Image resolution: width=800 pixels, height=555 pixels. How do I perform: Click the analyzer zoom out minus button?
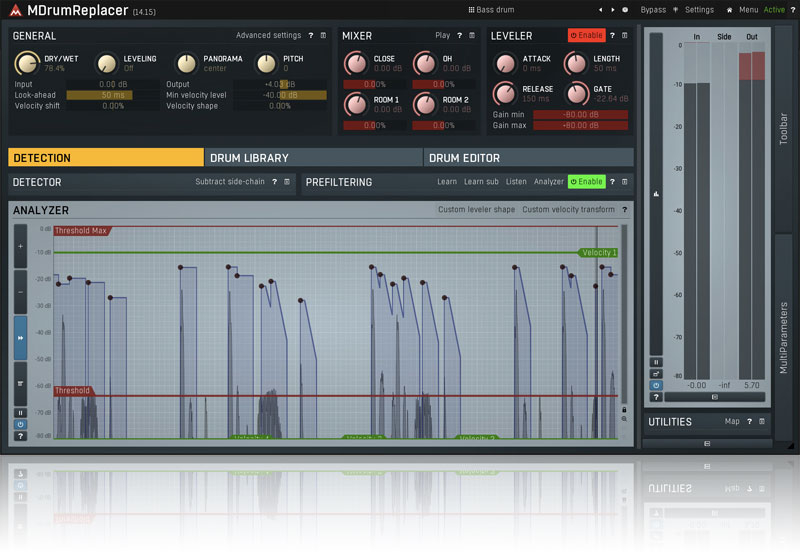click(21, 292)
